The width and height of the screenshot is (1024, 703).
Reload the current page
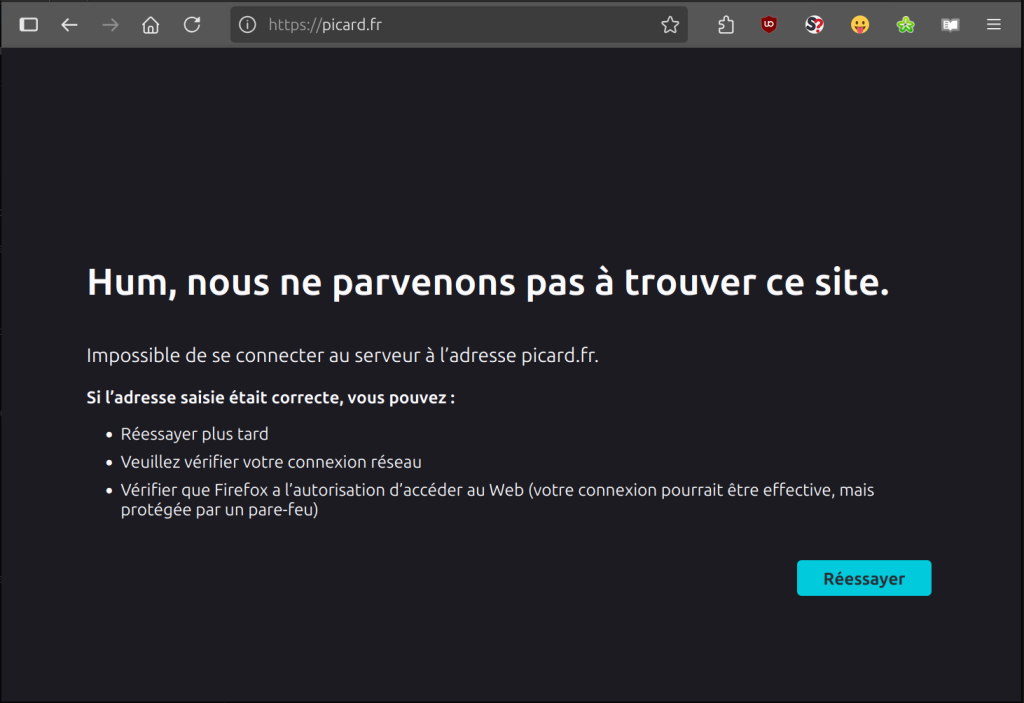[x=192, y=25]
